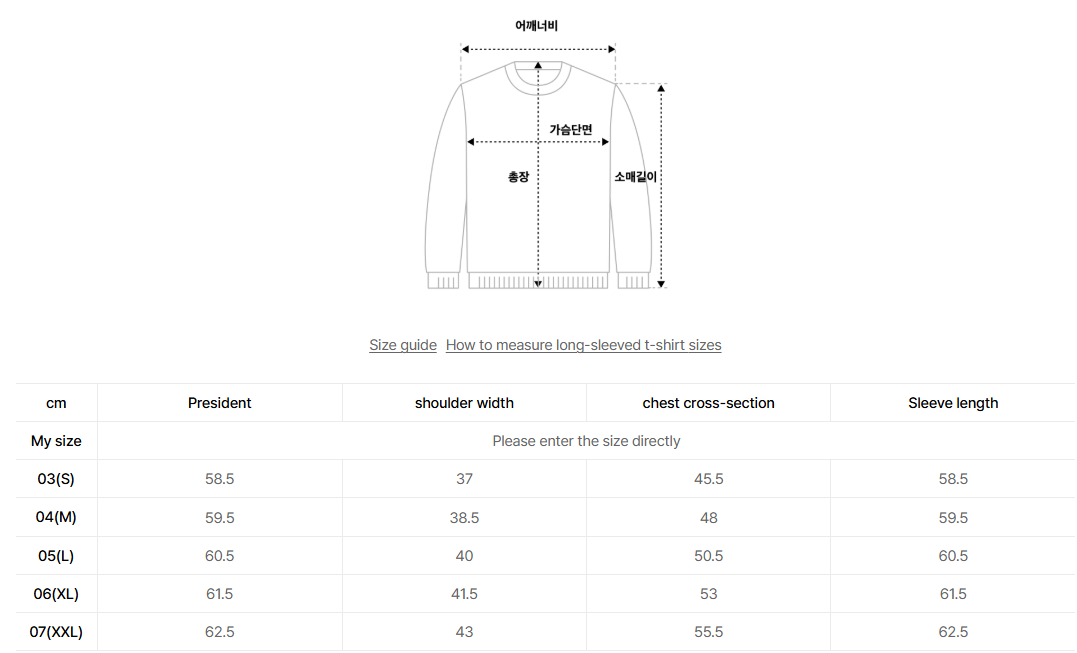The width and height of the screenshot is (1077, 653).
Task: Click the Please enter the size directly field
Action: [586, 441]
